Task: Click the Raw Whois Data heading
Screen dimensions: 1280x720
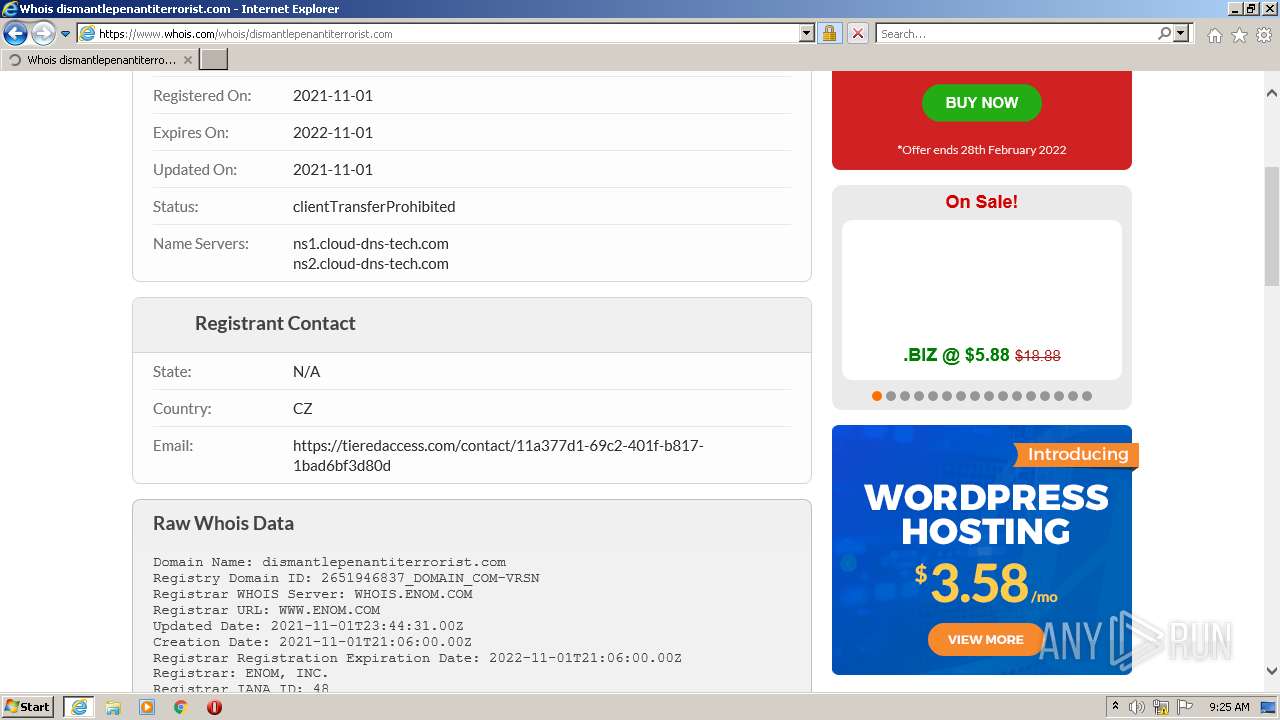Action: pos(223,523)
